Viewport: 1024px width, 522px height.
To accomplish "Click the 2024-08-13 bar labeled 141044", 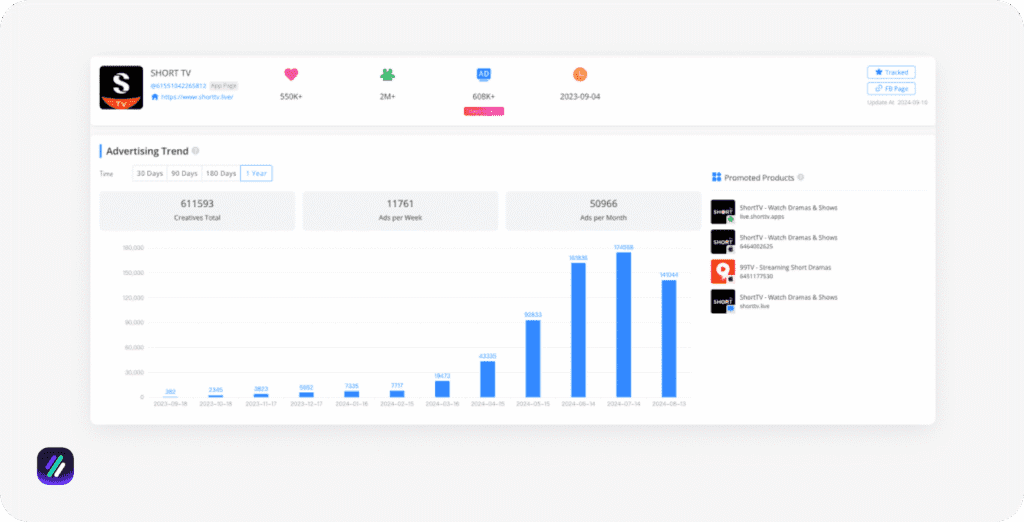I will click(x=669, y=338).
